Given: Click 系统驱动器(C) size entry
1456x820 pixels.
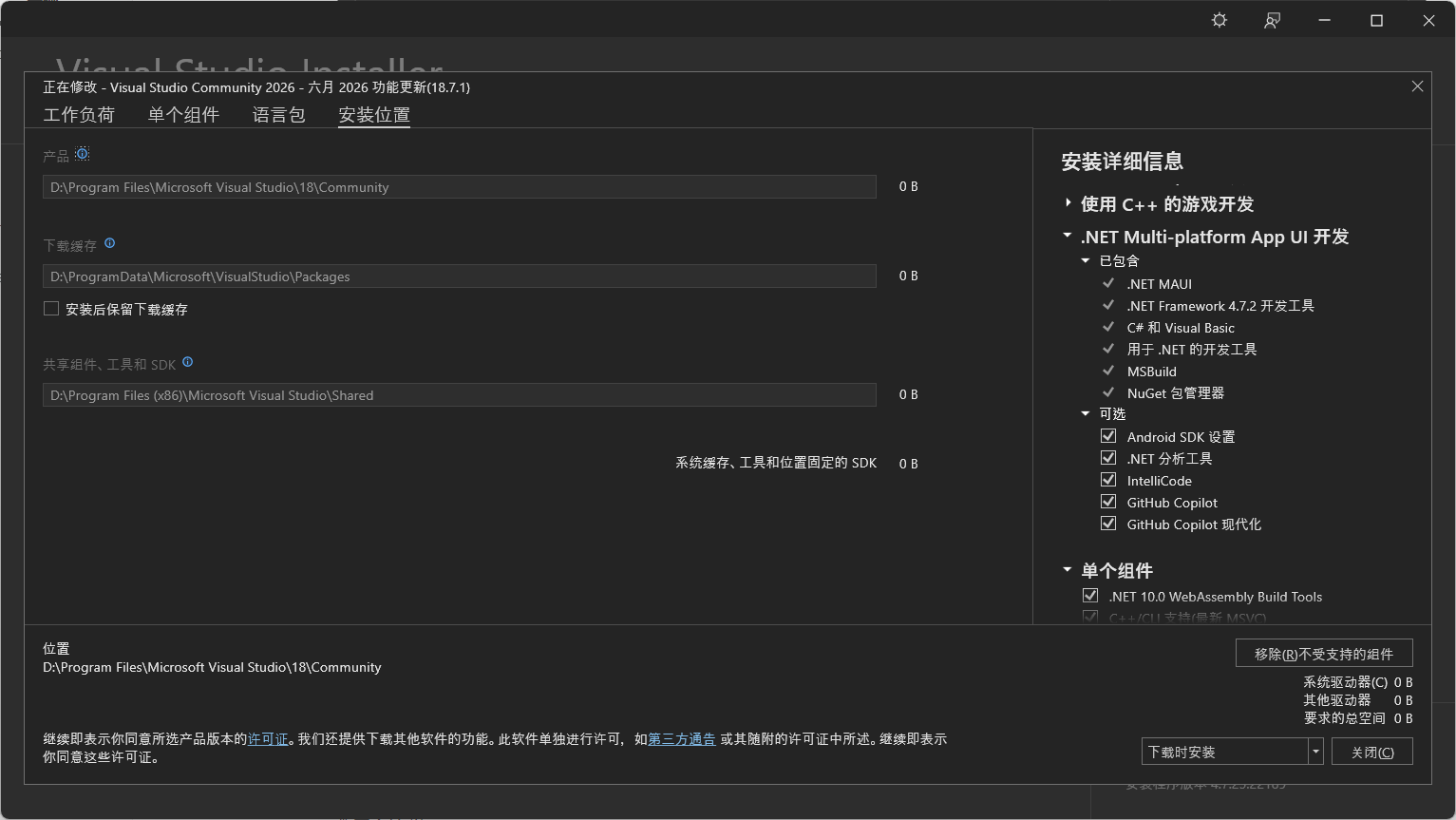Looking at the screenshot, I should pos(1358,682).
